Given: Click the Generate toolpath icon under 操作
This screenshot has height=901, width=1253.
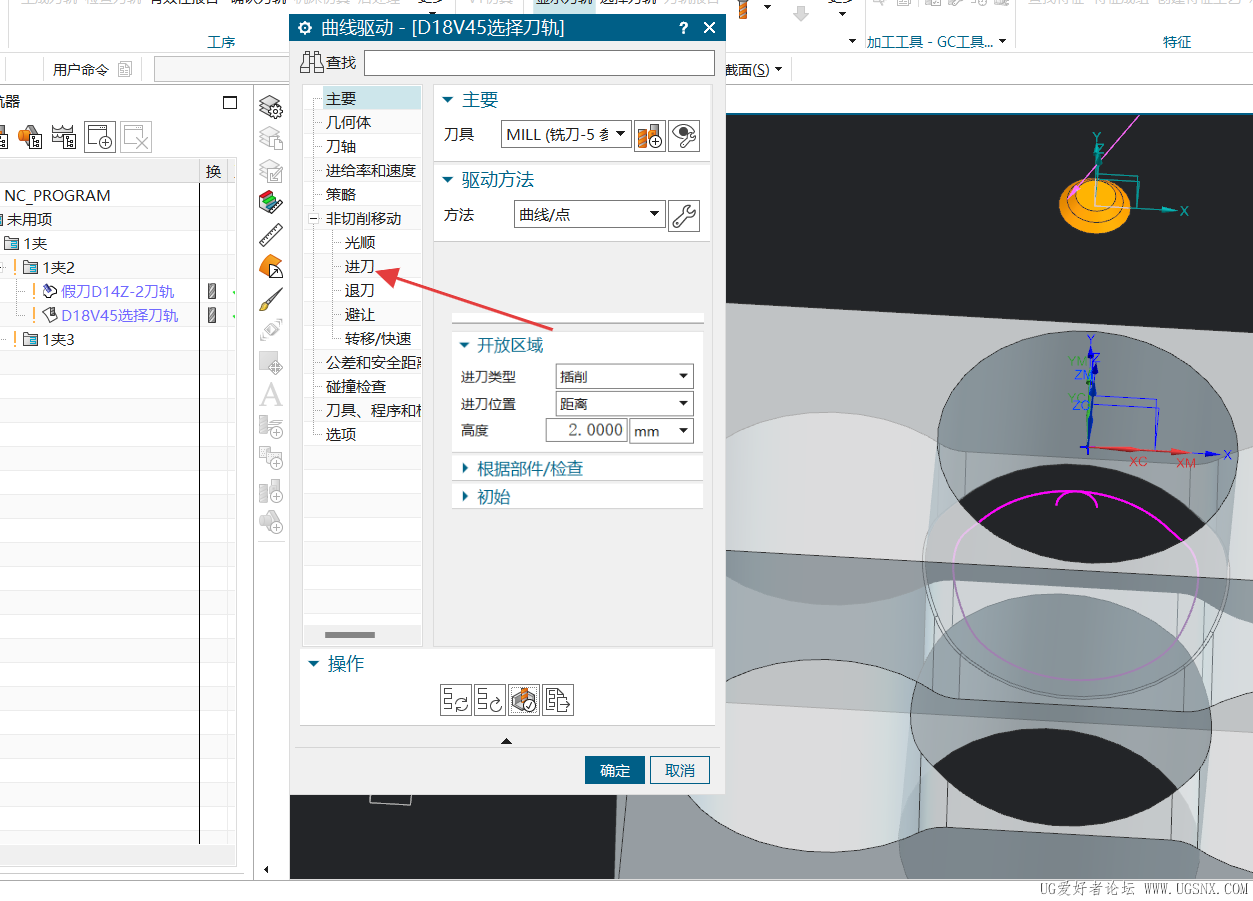Looking at the screenshot, I should (455, 700).
